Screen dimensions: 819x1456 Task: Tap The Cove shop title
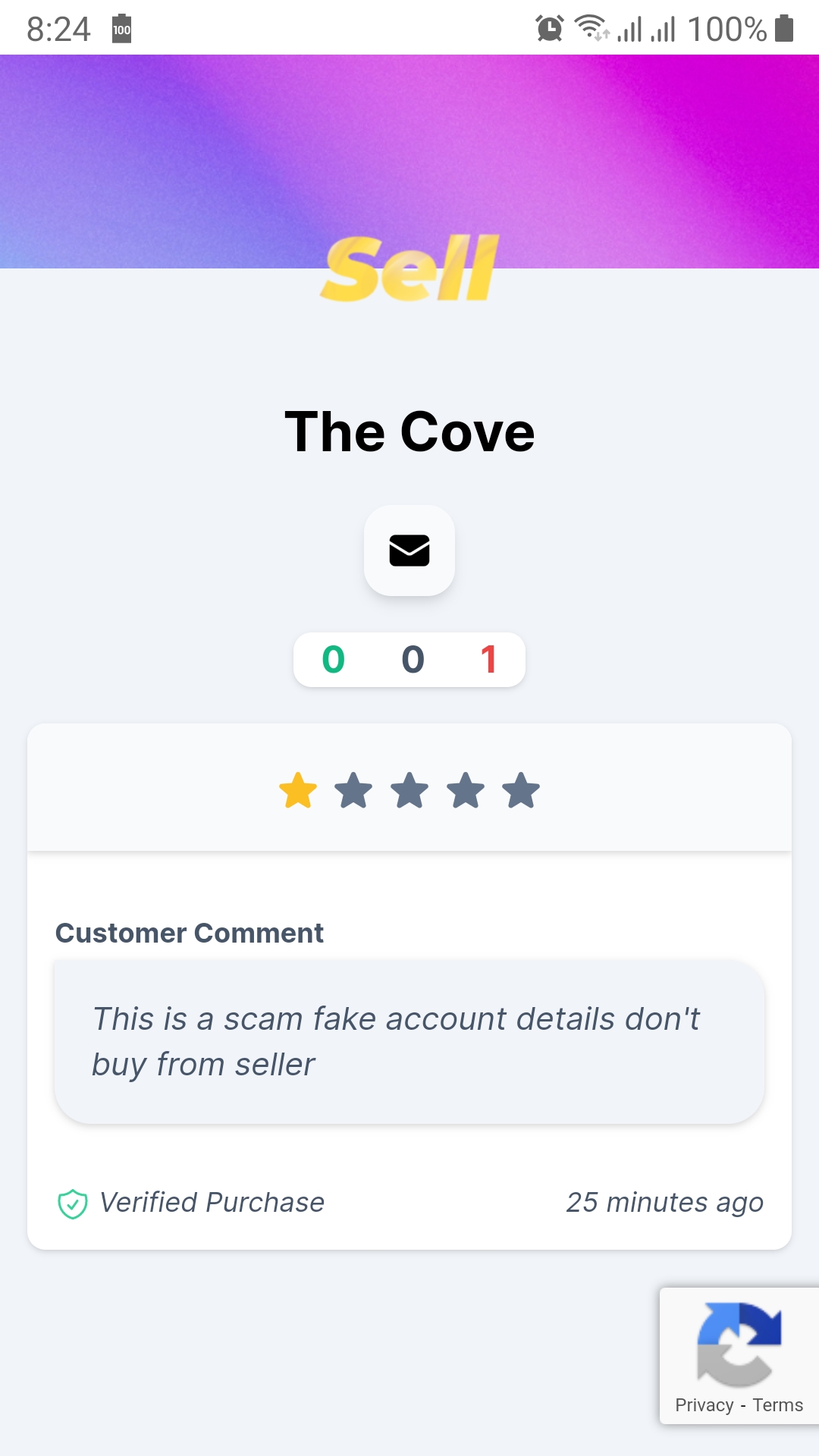(409, 431)
